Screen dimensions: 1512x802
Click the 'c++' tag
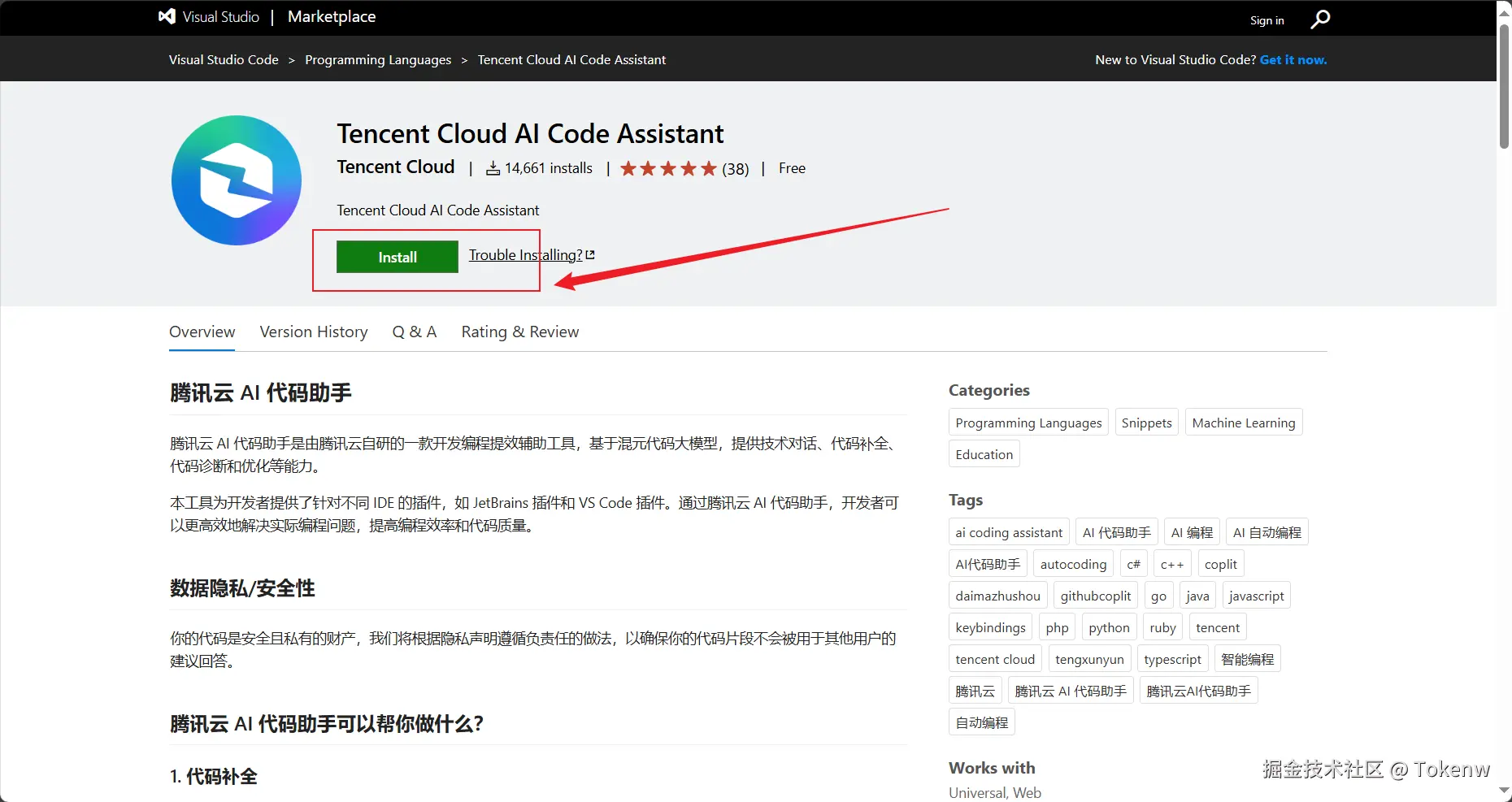point(1172,564)
